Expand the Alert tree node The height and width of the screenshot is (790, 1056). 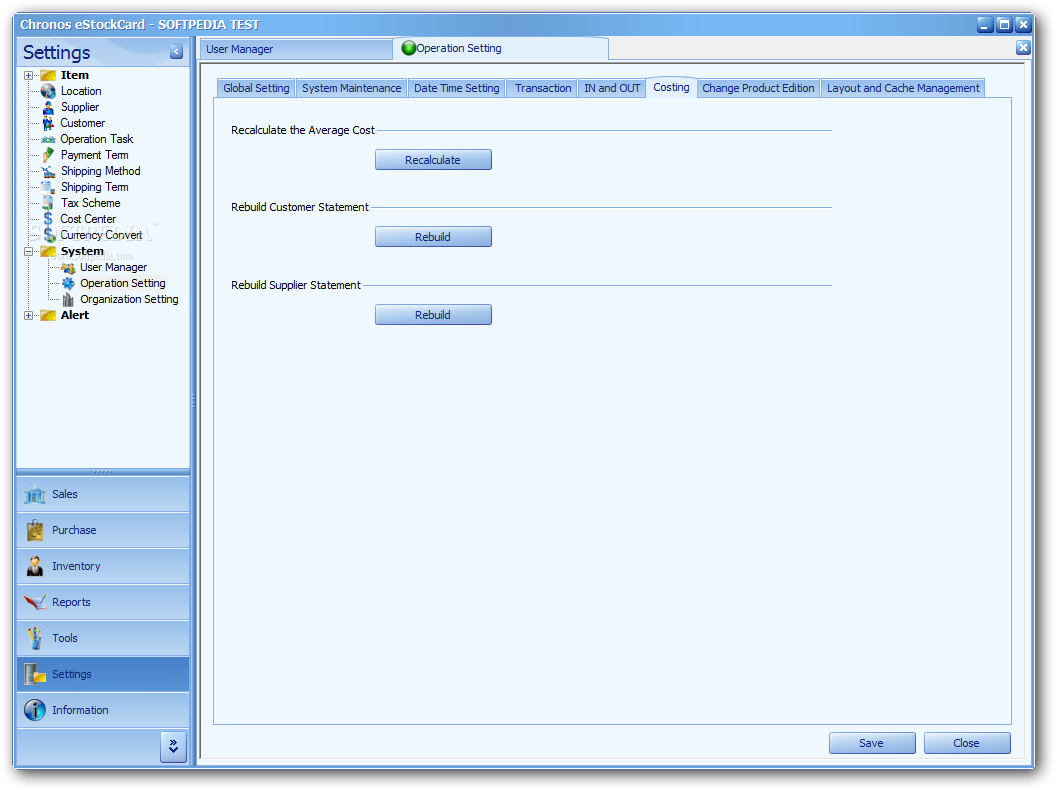[28, 315]
